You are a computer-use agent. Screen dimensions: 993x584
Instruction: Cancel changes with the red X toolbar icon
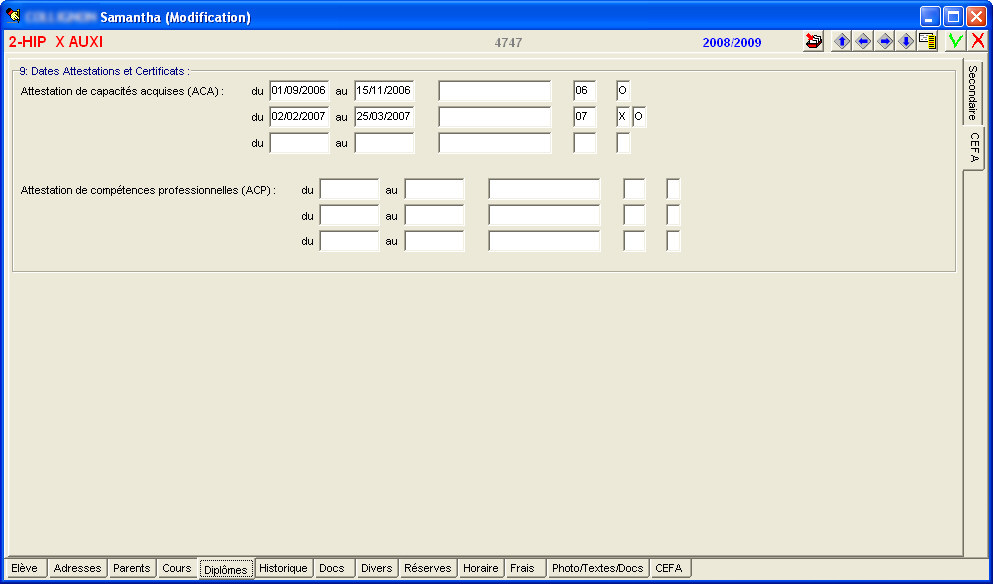pos(978,42)
